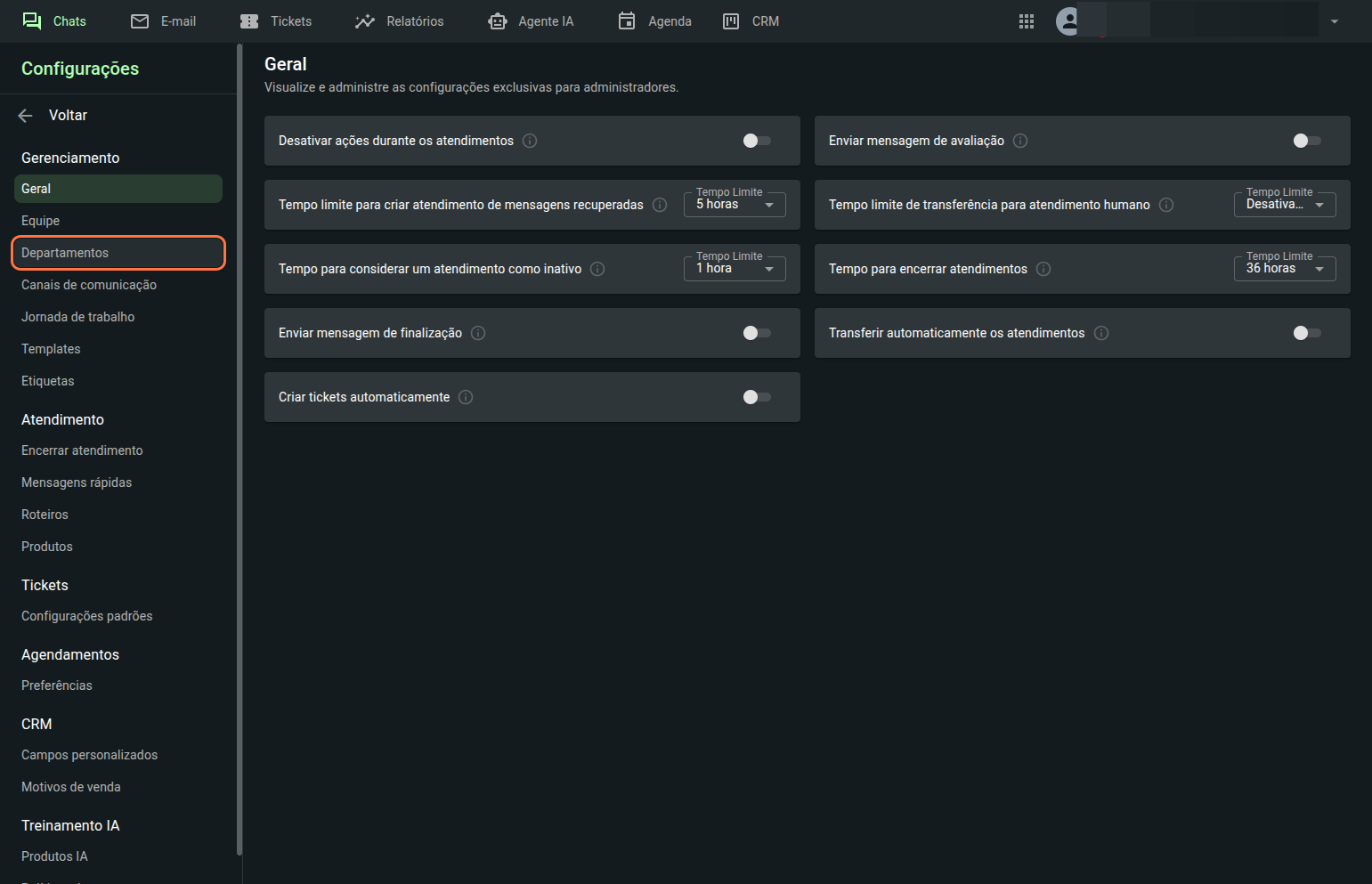Turn on Transferir automaticamente os atendimentos

1307,333
